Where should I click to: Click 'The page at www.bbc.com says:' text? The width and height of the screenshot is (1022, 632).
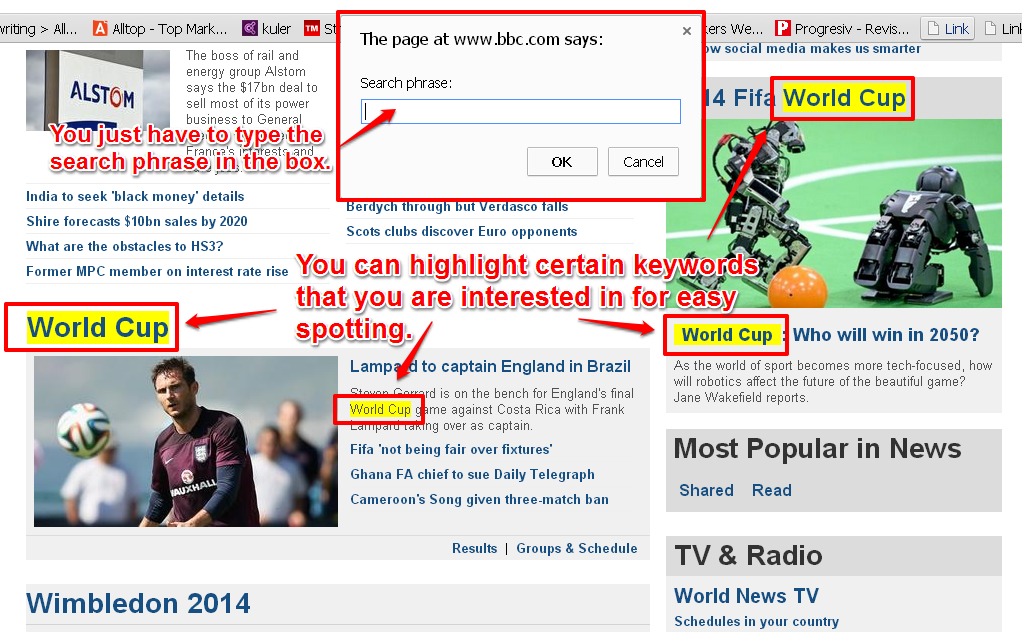(x=482, y=40)
